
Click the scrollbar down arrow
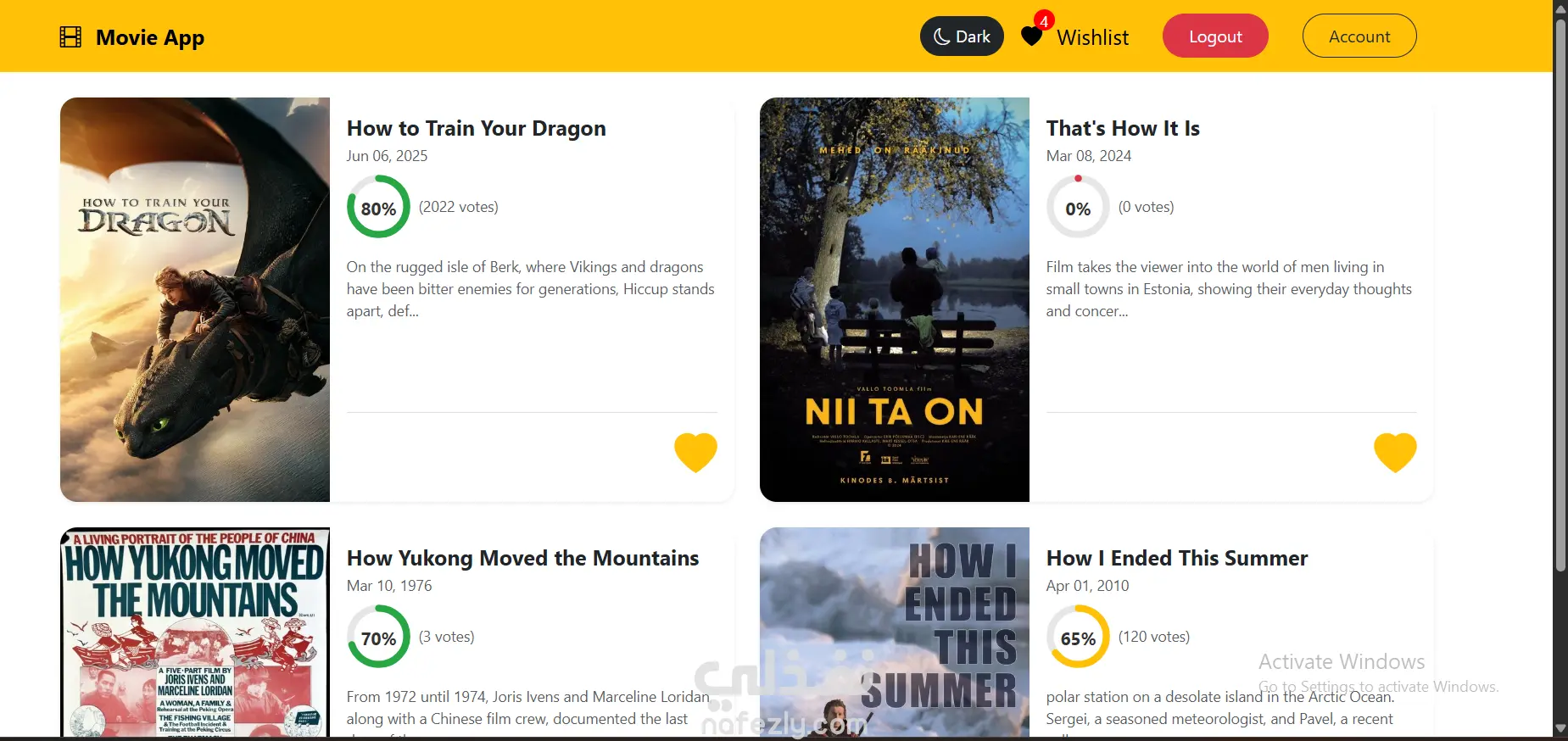tap(1560, 728)
